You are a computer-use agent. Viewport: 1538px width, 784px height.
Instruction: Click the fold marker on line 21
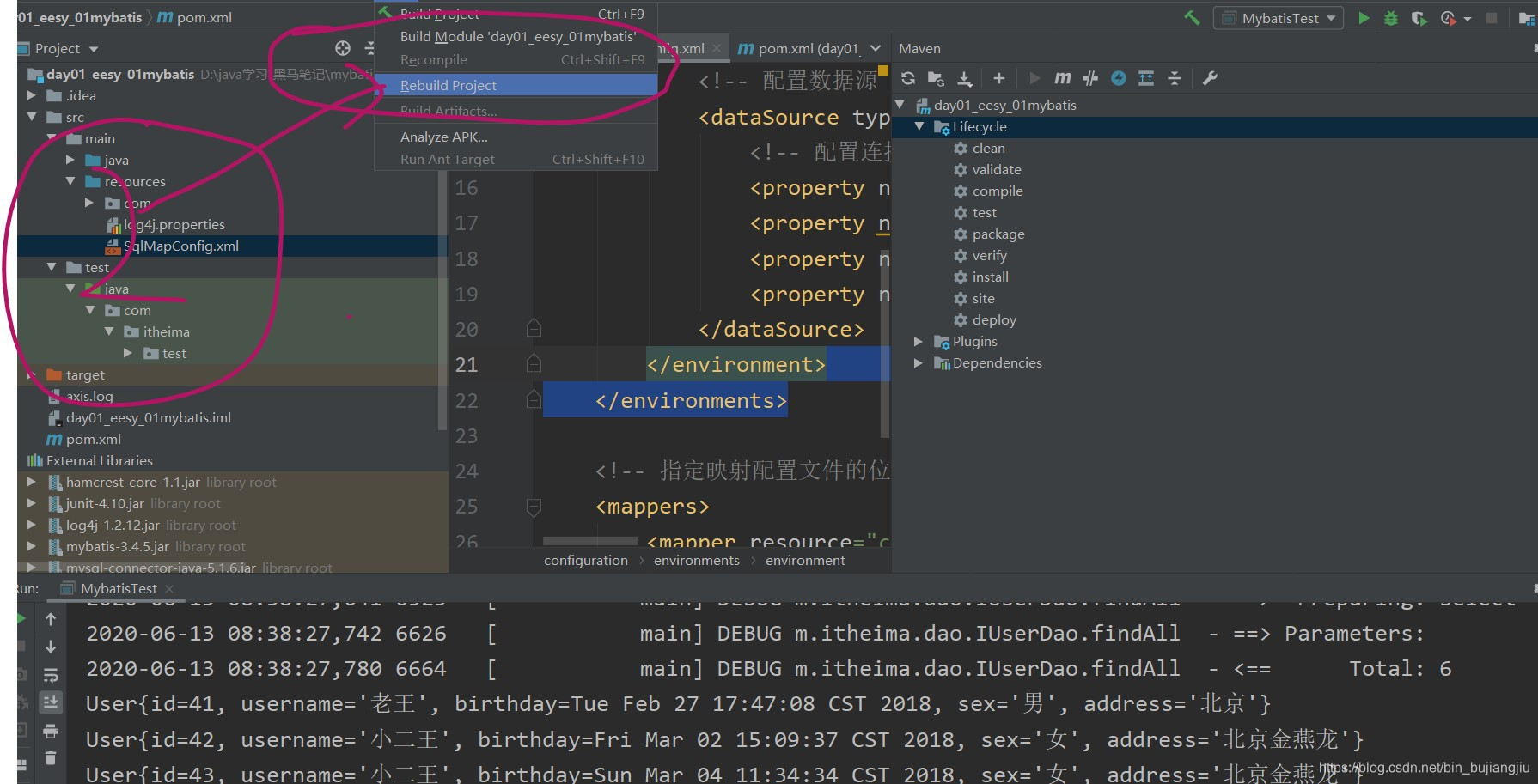click(x=534, y=364)
